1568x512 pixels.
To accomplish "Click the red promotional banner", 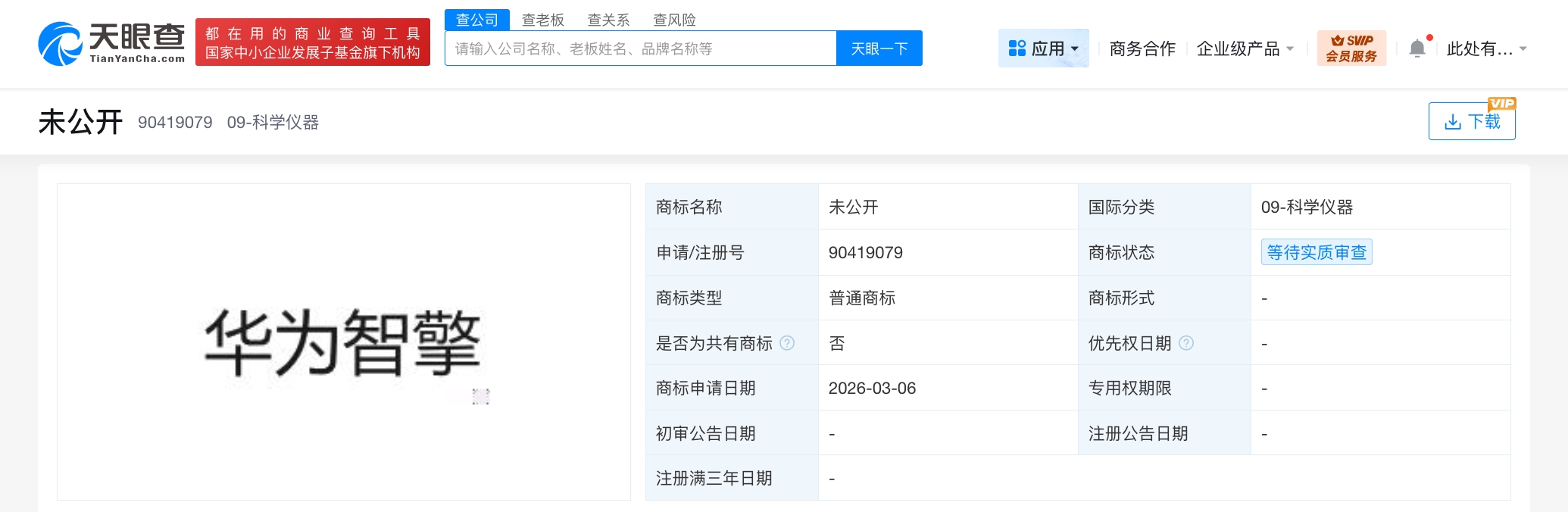I will 312,43.
